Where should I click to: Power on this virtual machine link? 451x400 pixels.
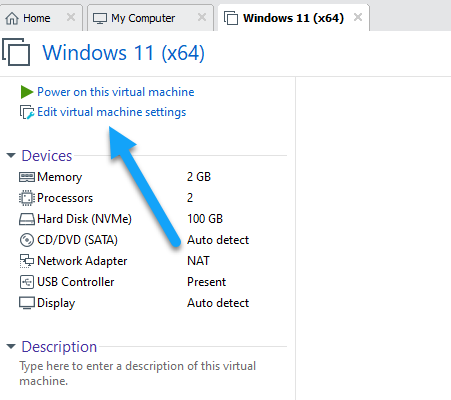click(x=116, y=92)
